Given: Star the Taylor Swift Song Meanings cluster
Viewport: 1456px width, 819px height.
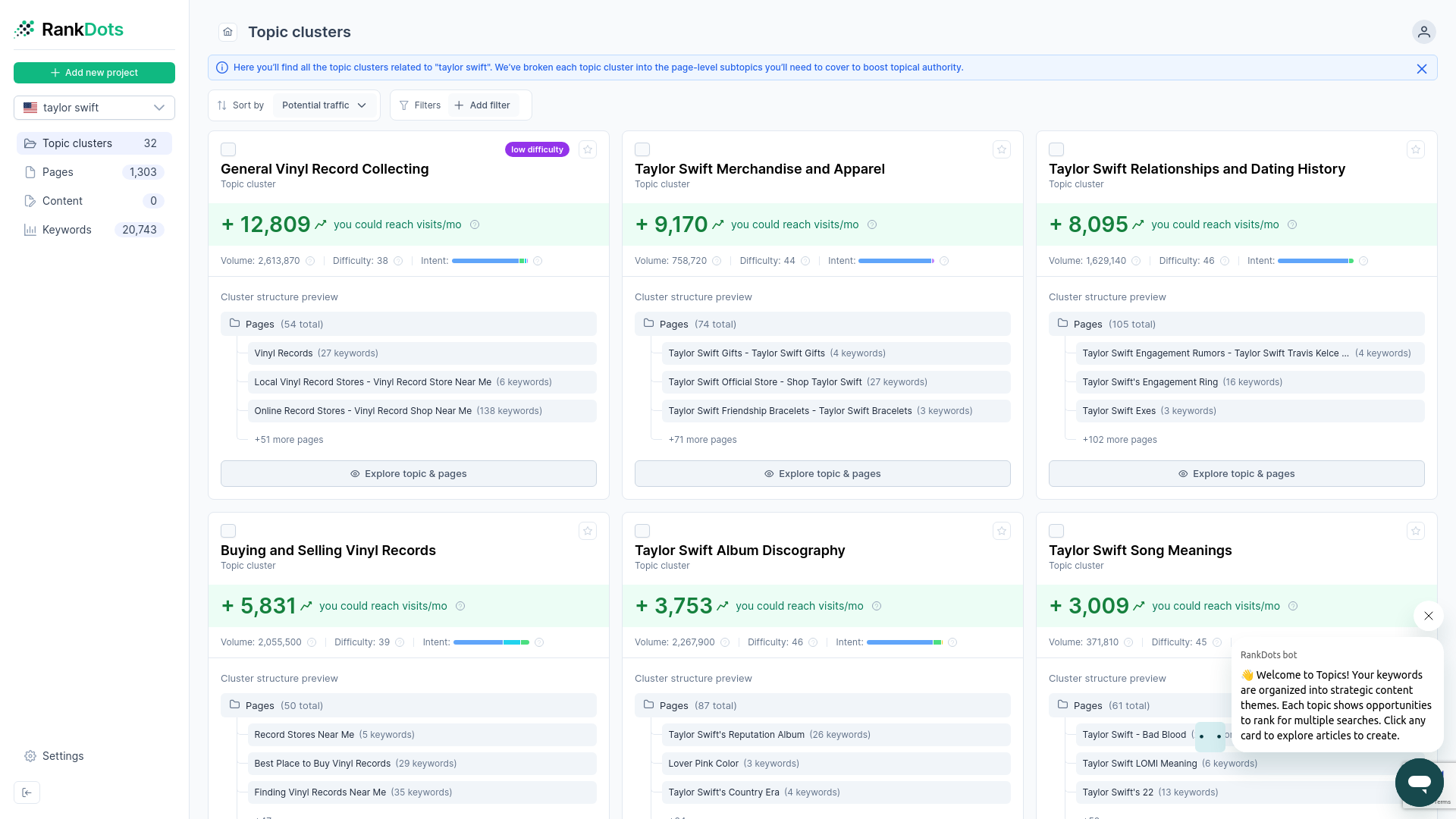Looking at the screenshot, I should [x=1415, y=531].
